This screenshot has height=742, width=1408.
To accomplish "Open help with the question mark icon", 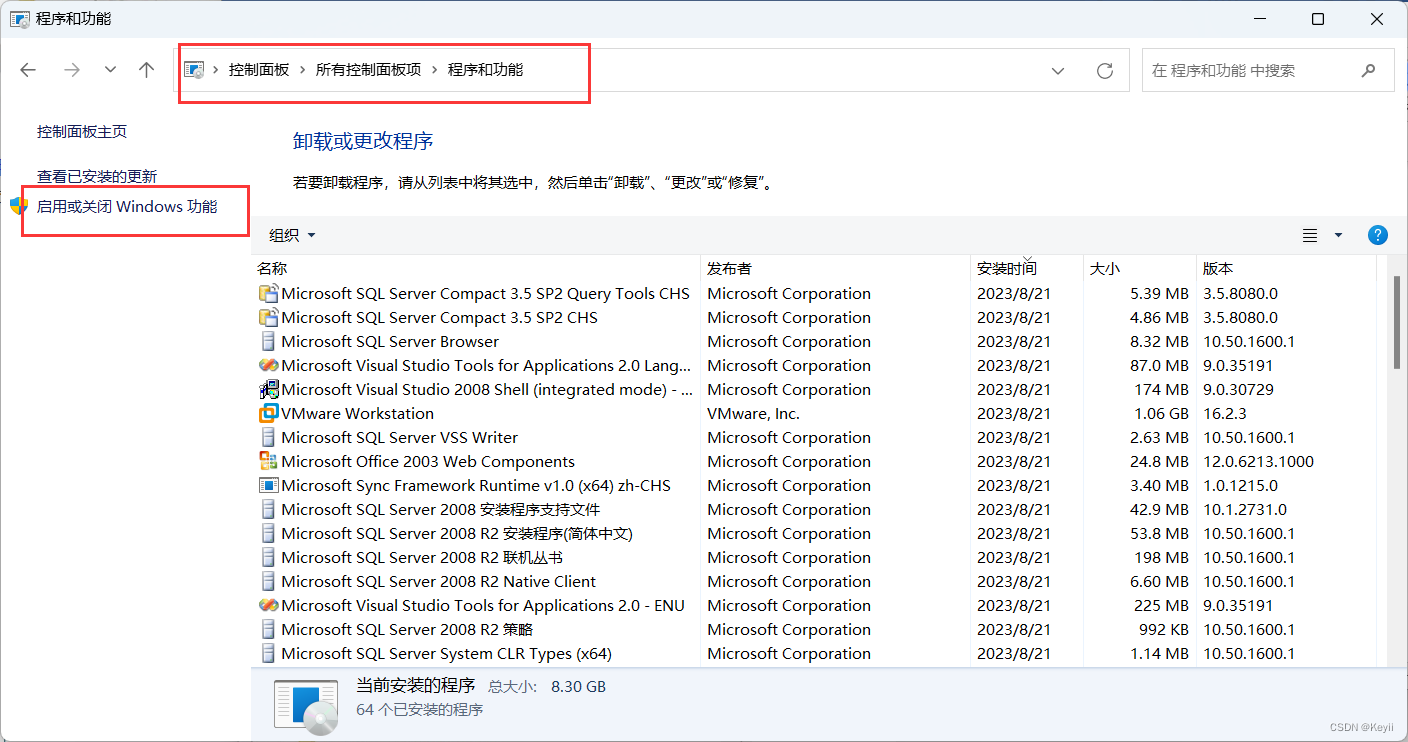I will click(x=1378, y=236).
